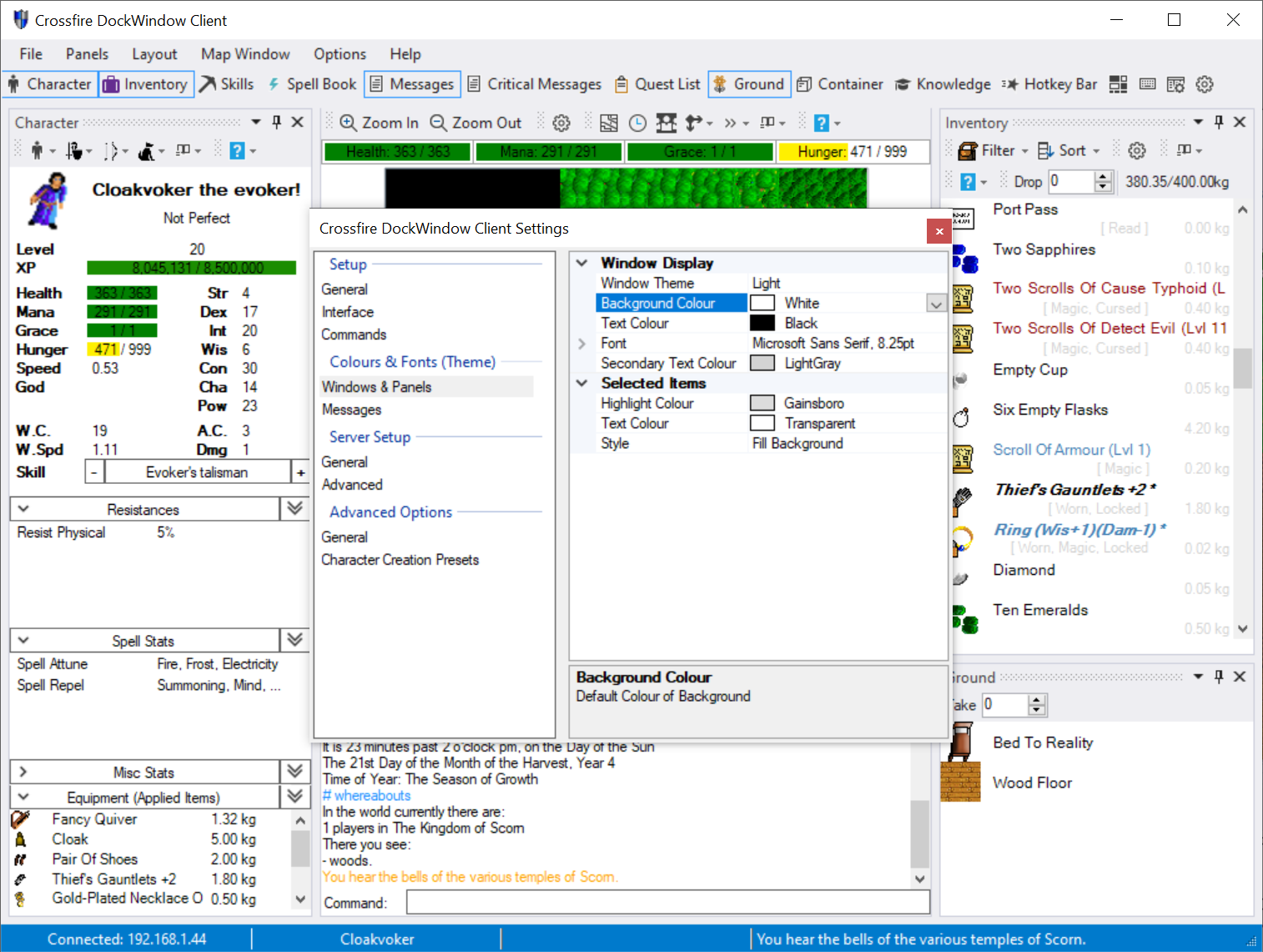Screen dimensions: 1263x952
Task: Pin the Character panel
Action: [277, 122]
